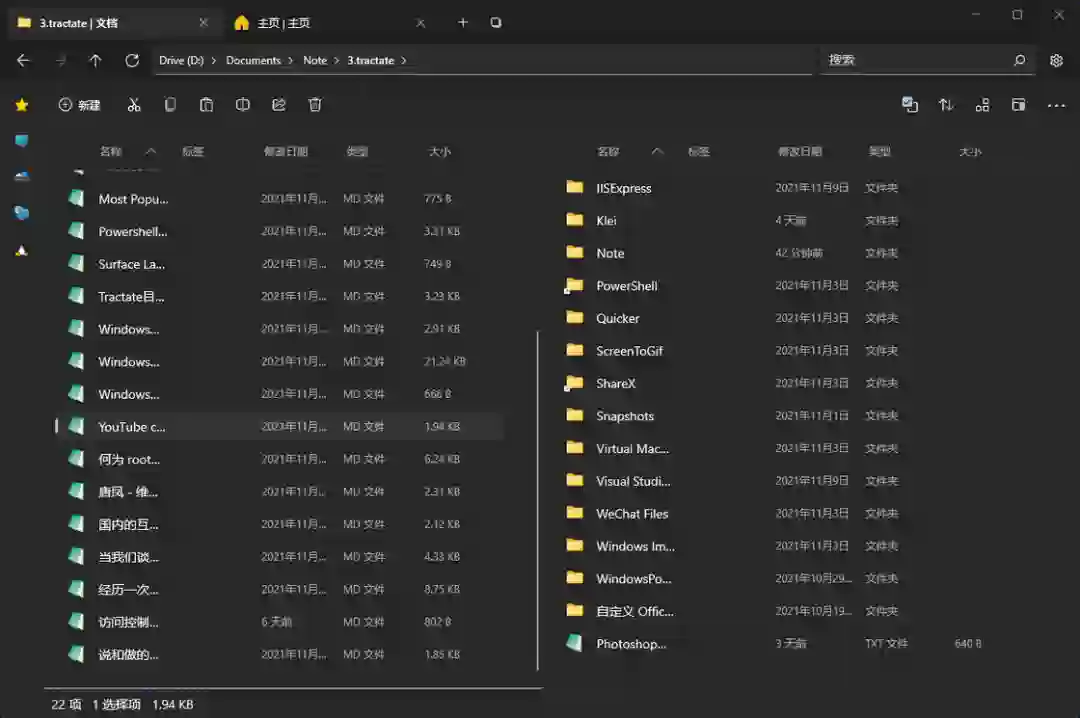1080x718 pixels.
Task: Expand chevron after 3.tractate in breadcrumb
Action: (404, 61)
